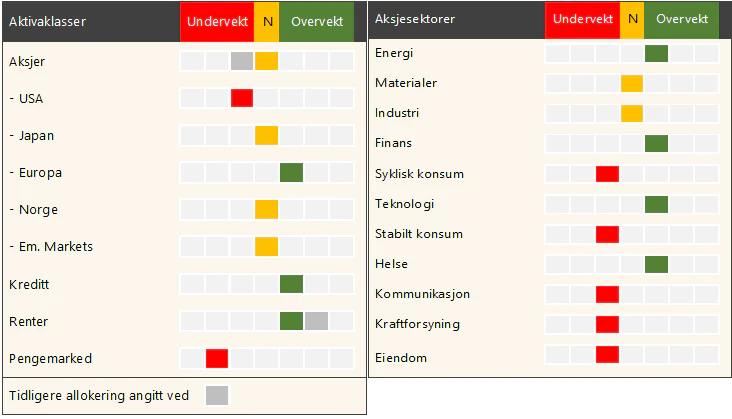
Task: Select the red Pengemarked underweight square
Action: point(217,358)
